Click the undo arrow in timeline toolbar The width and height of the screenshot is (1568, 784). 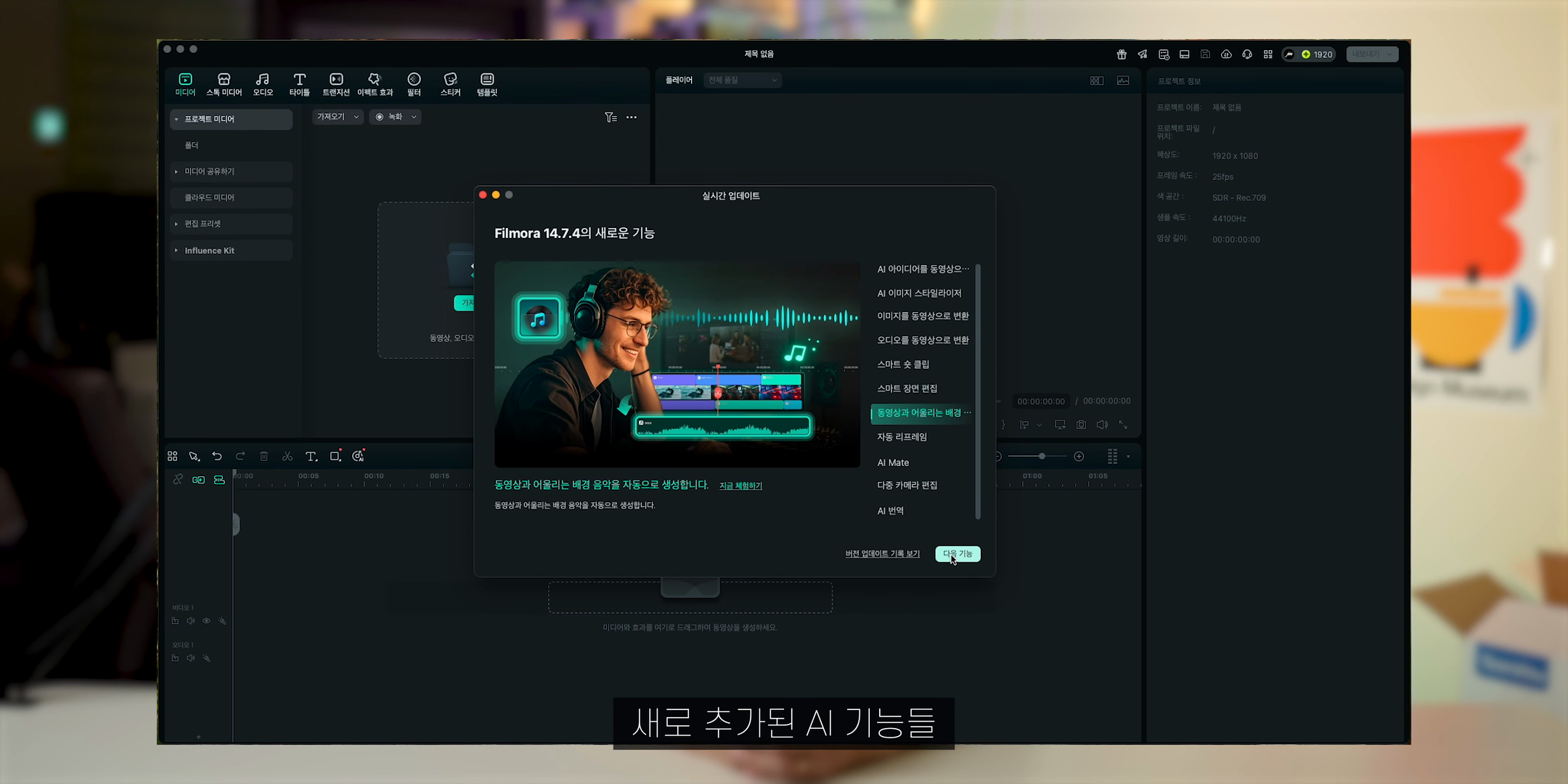[216, 456]
